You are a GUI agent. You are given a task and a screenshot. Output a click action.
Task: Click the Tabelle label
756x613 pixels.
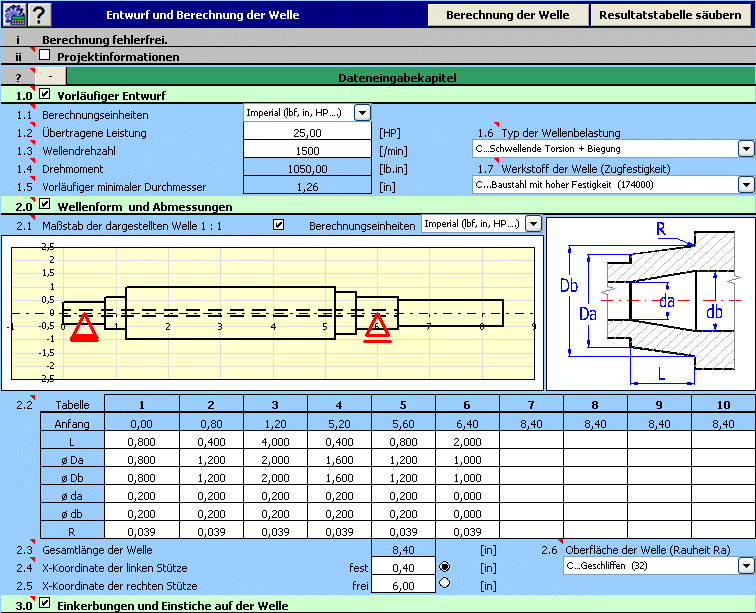[72, 405]
